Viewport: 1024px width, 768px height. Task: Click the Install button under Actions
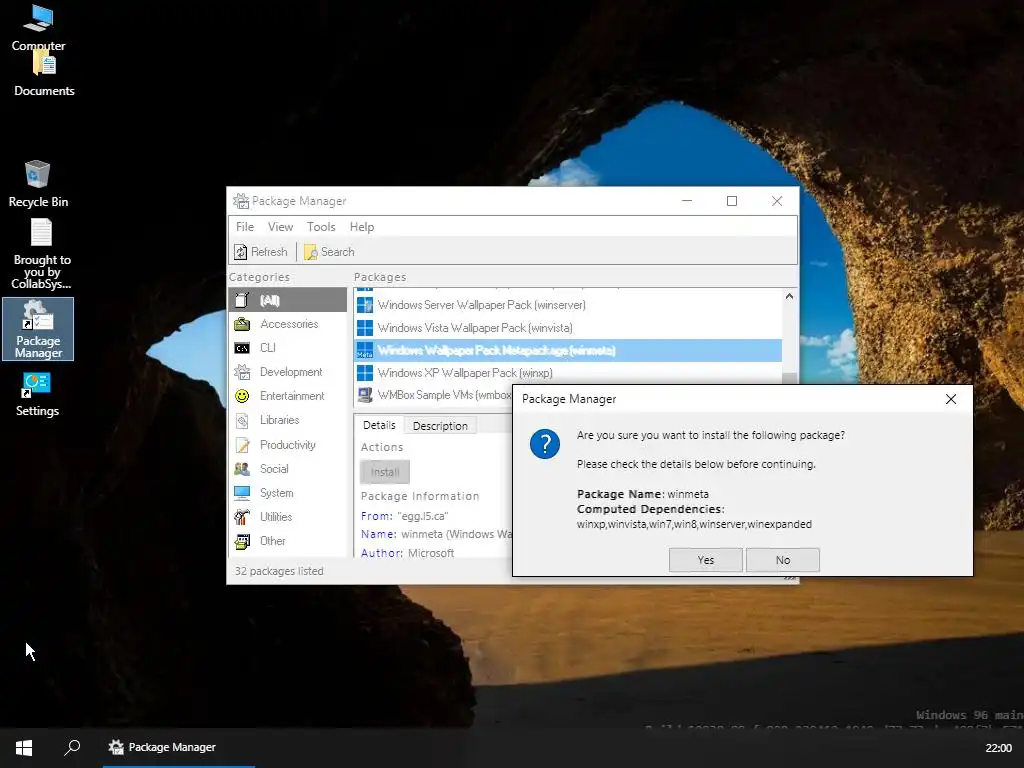pos(385,472)
